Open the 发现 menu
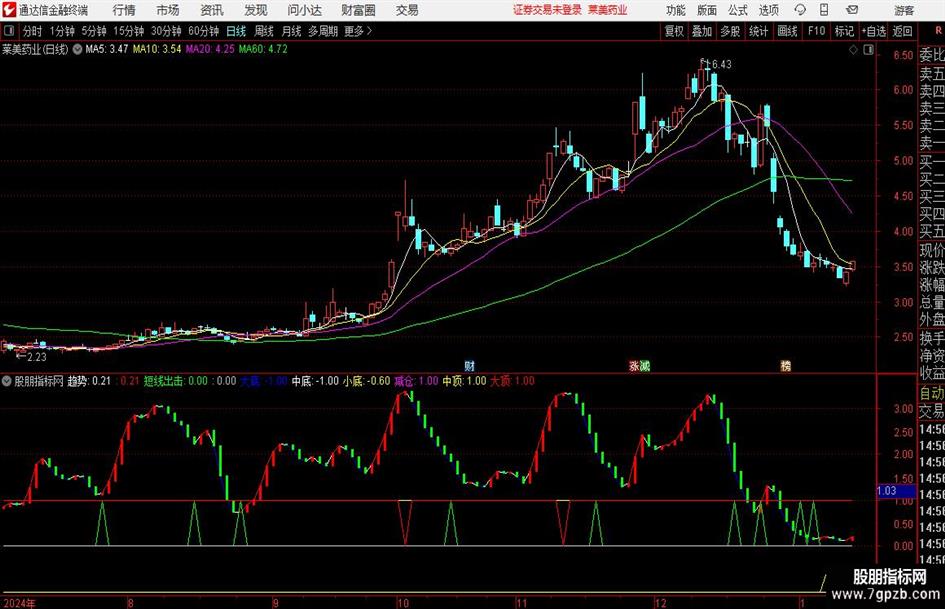 click(256, 10)
